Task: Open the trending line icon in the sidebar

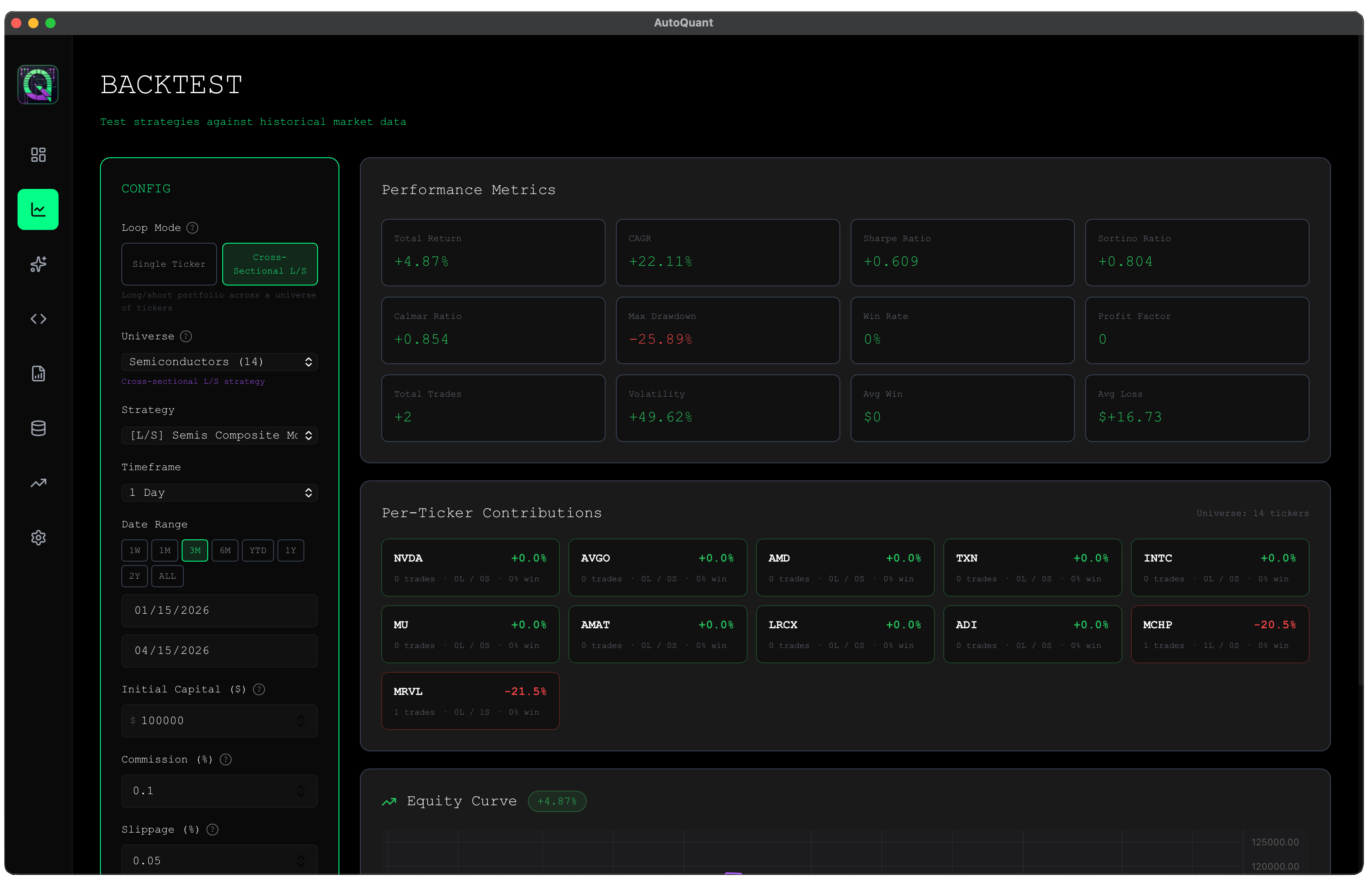Action: [38, 483]
